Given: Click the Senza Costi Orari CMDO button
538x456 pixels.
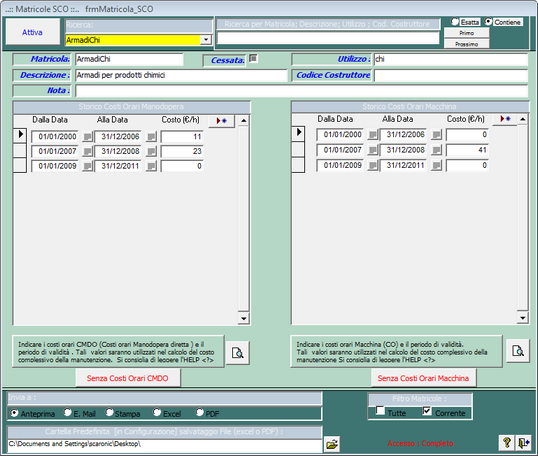Looking at the screenshot, I should click(x=128, y=378).
